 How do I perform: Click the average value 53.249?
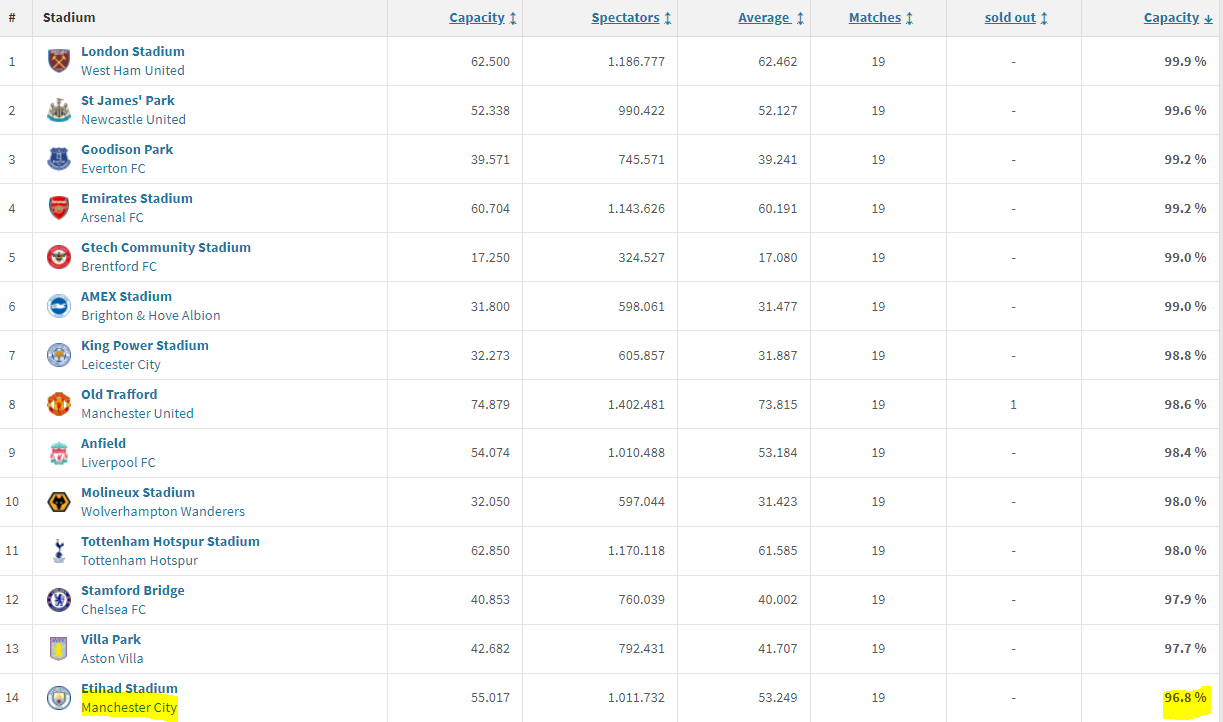coord(778,699)
